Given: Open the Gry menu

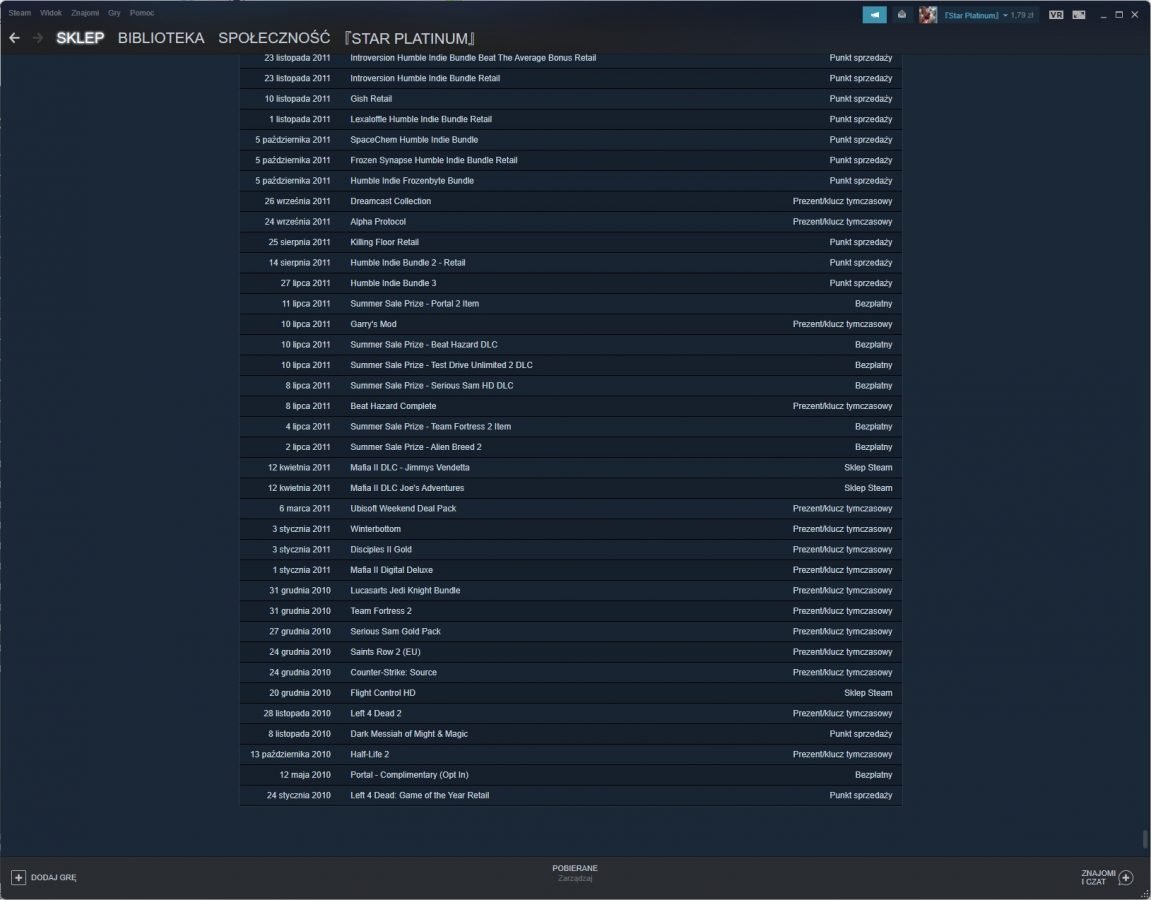Looking at the screenshot, I should tap(115, 13).
